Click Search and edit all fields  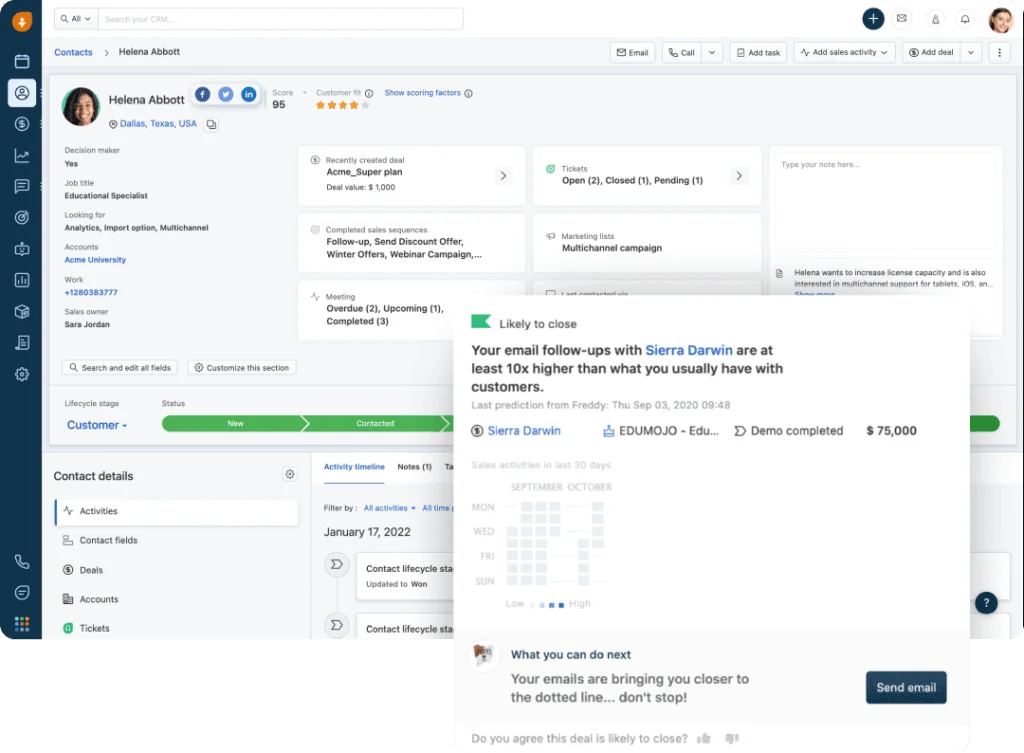pyautogui.click(x=120, y=368)
